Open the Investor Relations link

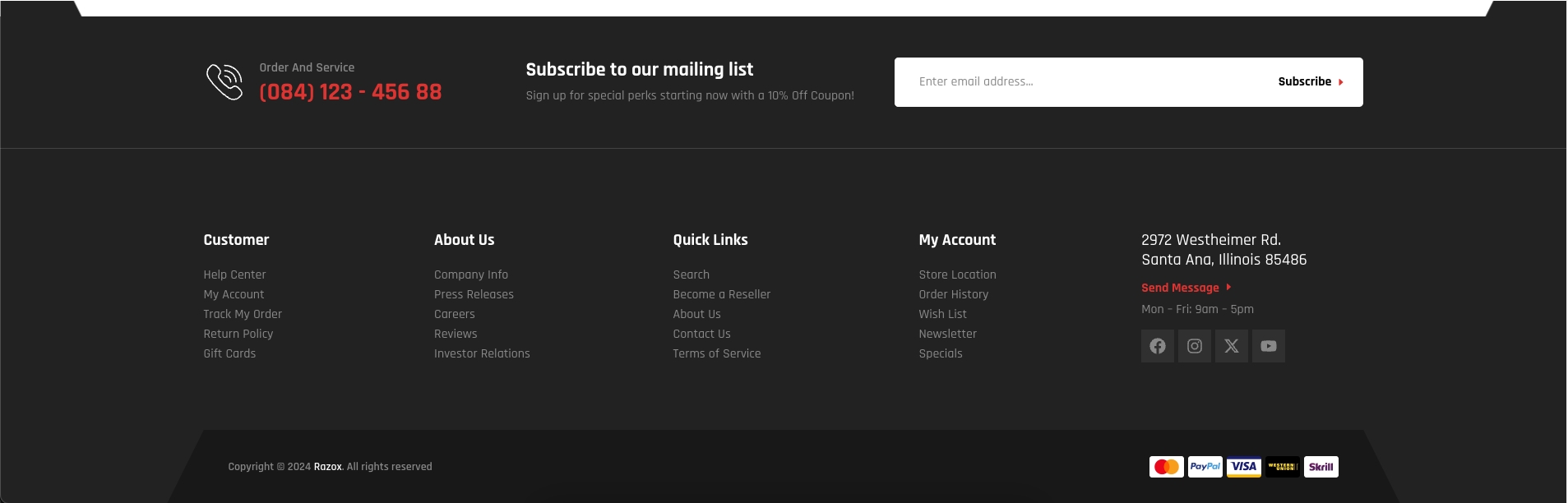(x=482, y=353)
